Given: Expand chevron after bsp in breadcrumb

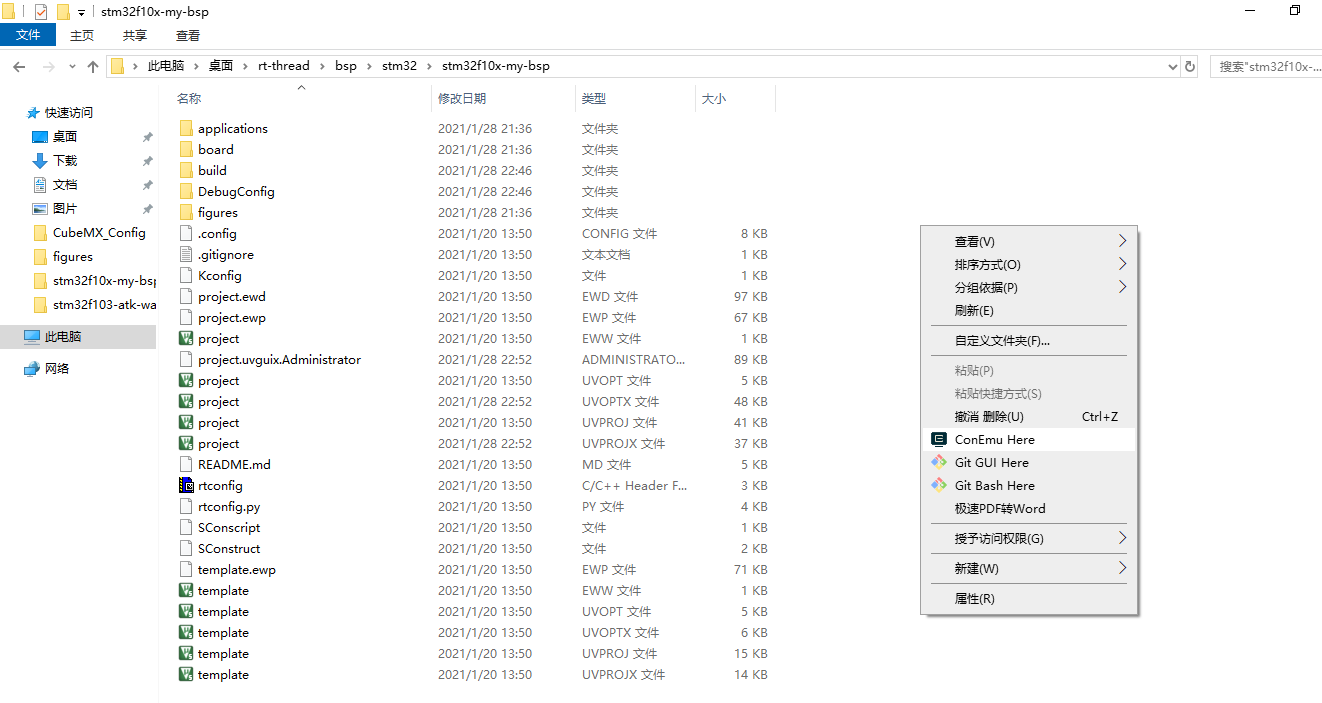Looking at the screenshot, I should 369,66.
